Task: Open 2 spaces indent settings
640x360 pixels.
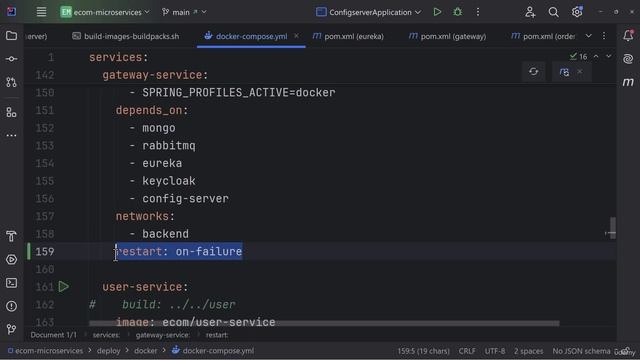Action: 528,351
